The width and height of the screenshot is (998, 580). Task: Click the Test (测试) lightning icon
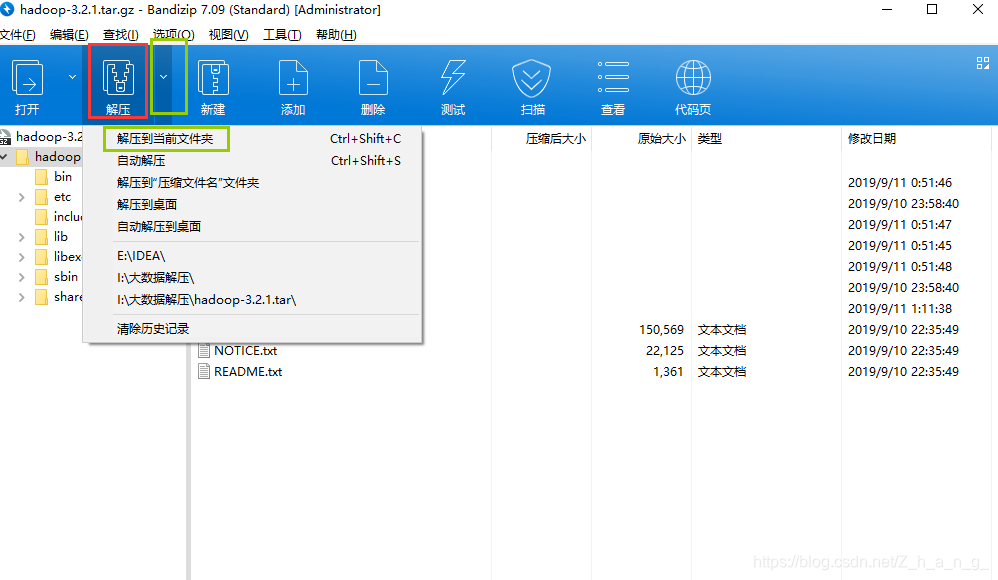[x=453, y=79]
